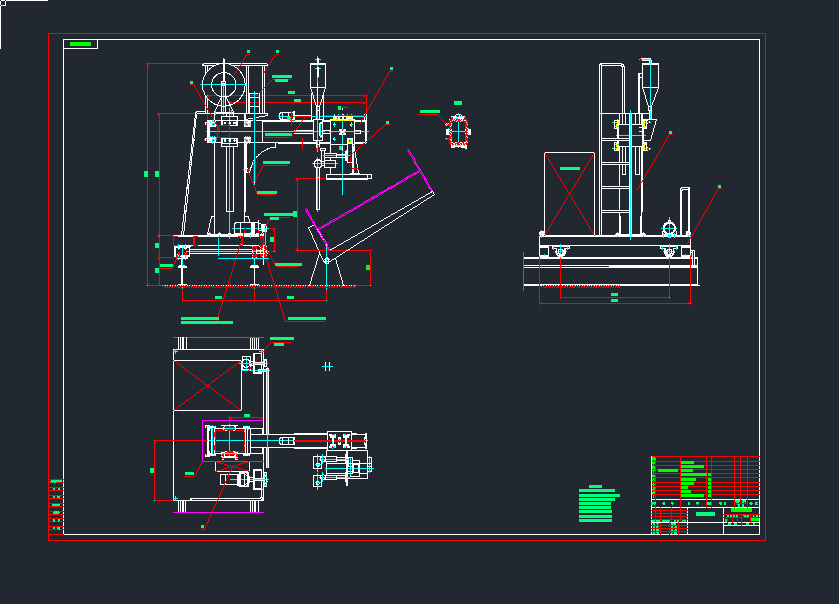Click the green label box in the frame's top-left corner
This screenshot has width=839, height=604.
[80, 44]
